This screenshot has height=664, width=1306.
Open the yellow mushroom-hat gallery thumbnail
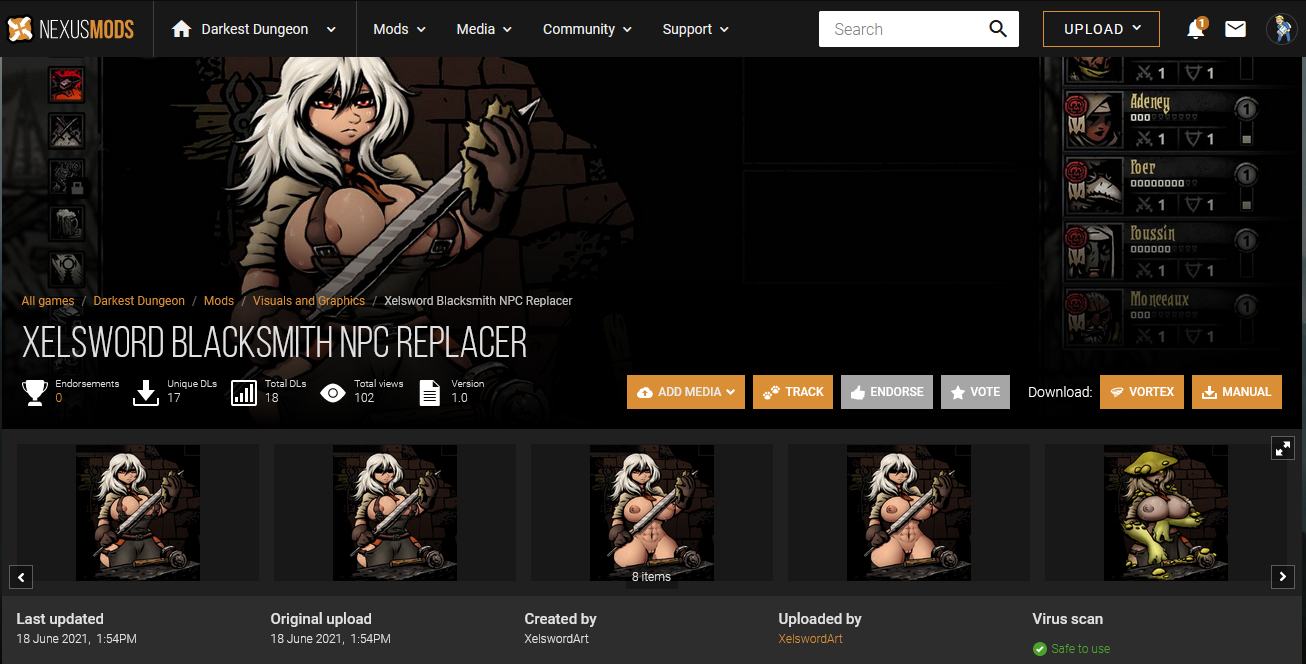(x=1166, y=513)
